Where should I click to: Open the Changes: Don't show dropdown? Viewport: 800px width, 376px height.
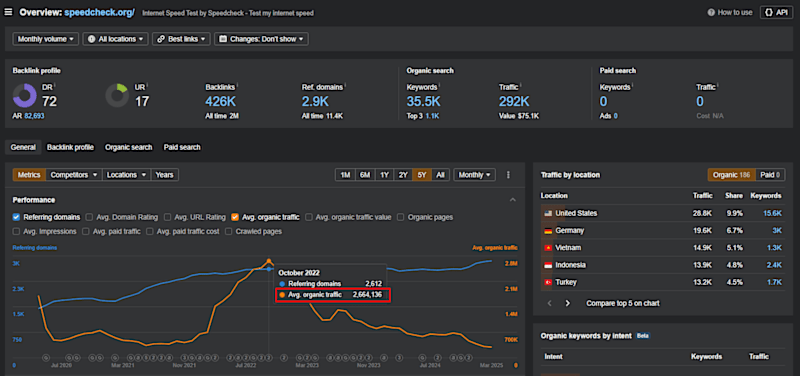coord(261,39)
